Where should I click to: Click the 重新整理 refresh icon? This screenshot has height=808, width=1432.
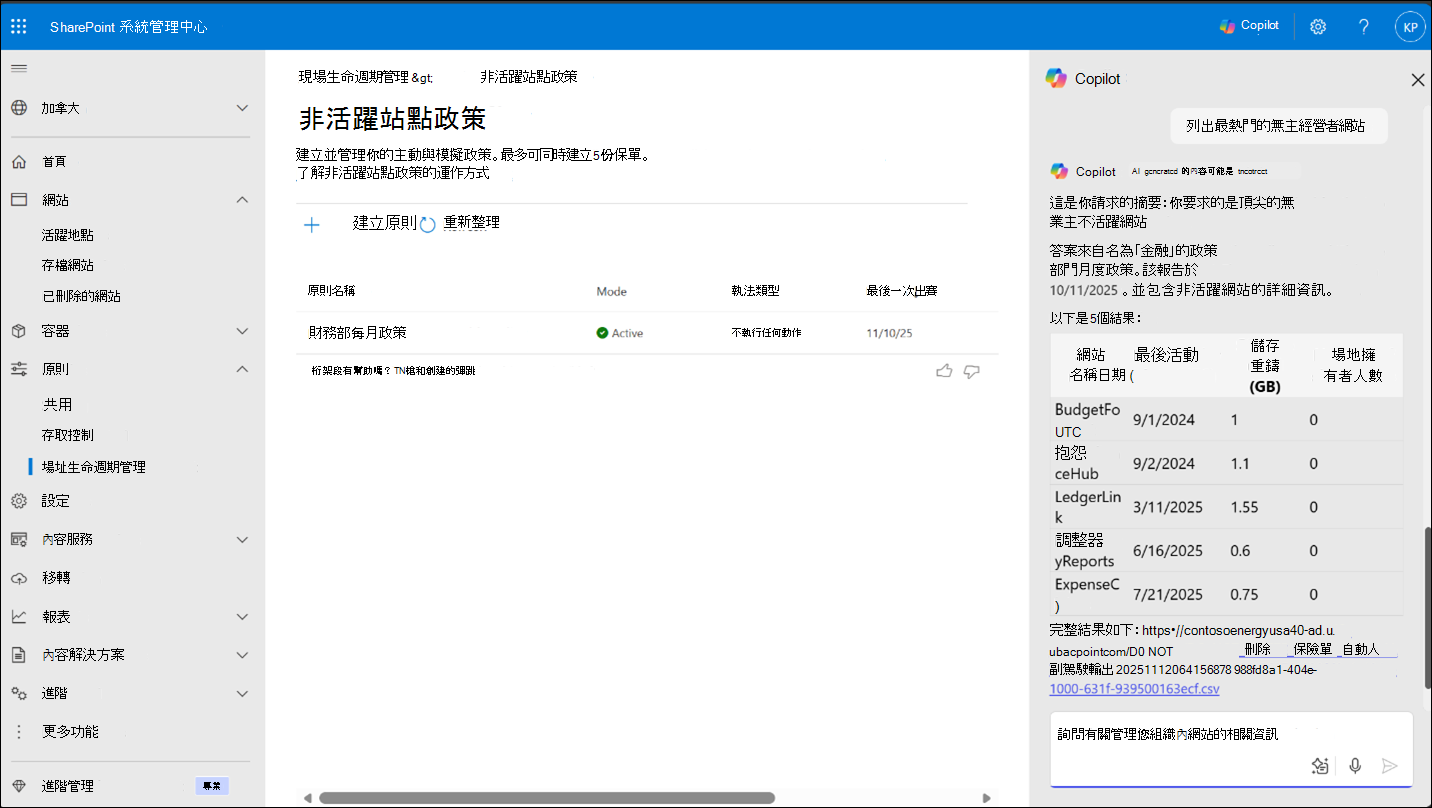pyautogui.click(x=429, y=222)
